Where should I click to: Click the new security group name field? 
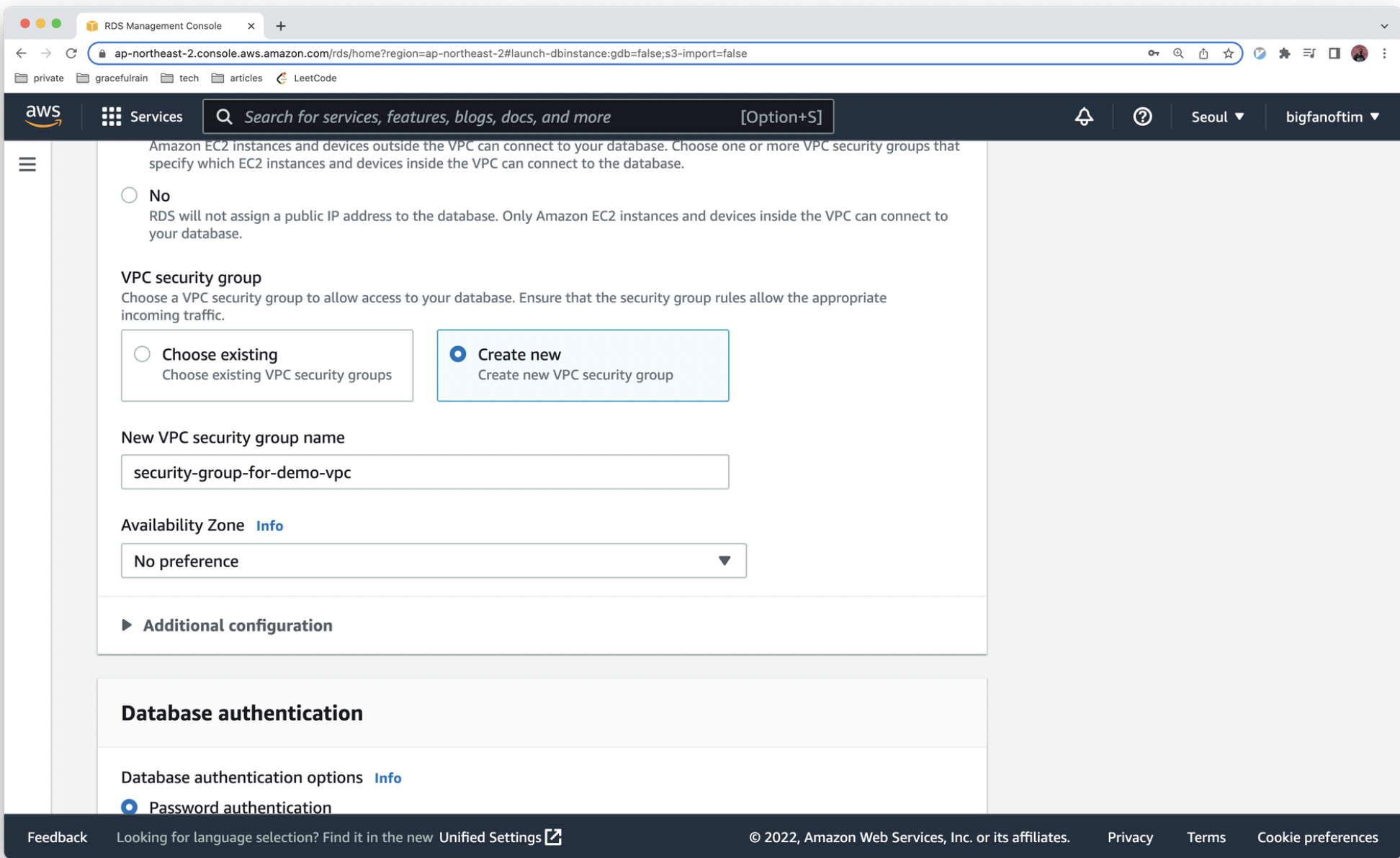coord(425,472)
